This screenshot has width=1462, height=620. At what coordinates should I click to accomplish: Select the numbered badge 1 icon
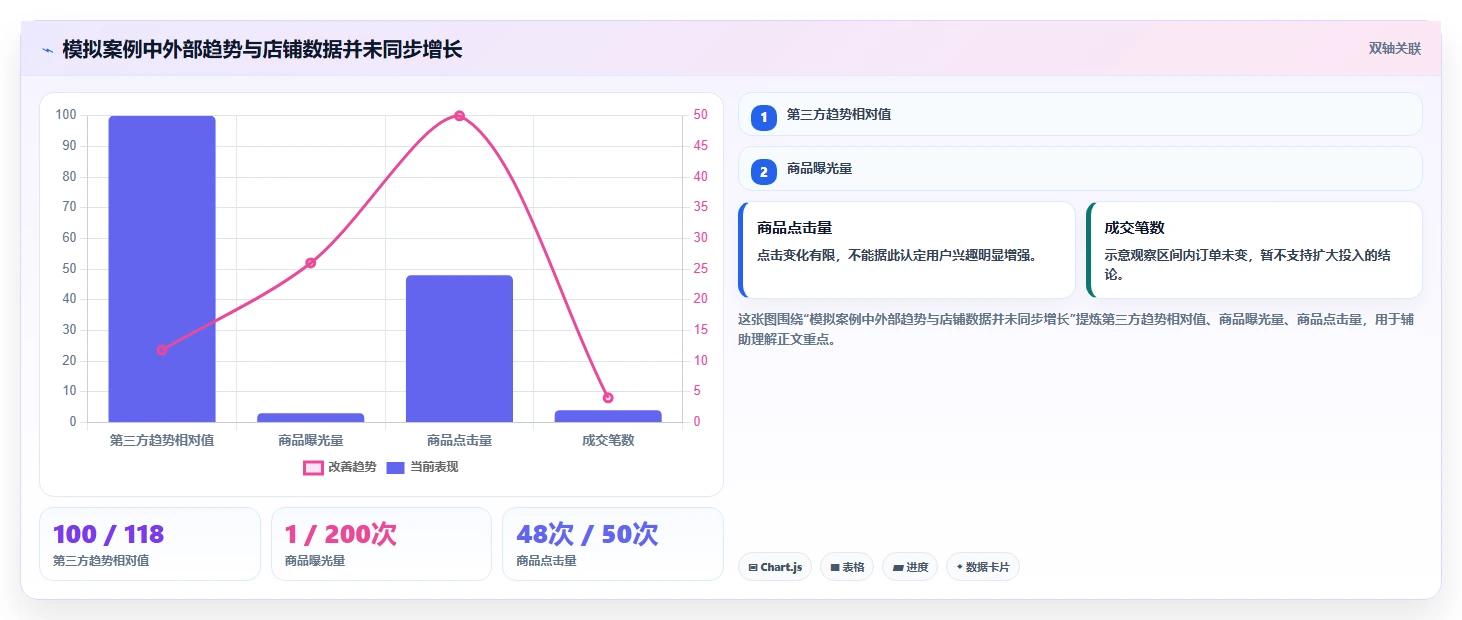click(x=764, y=117)
